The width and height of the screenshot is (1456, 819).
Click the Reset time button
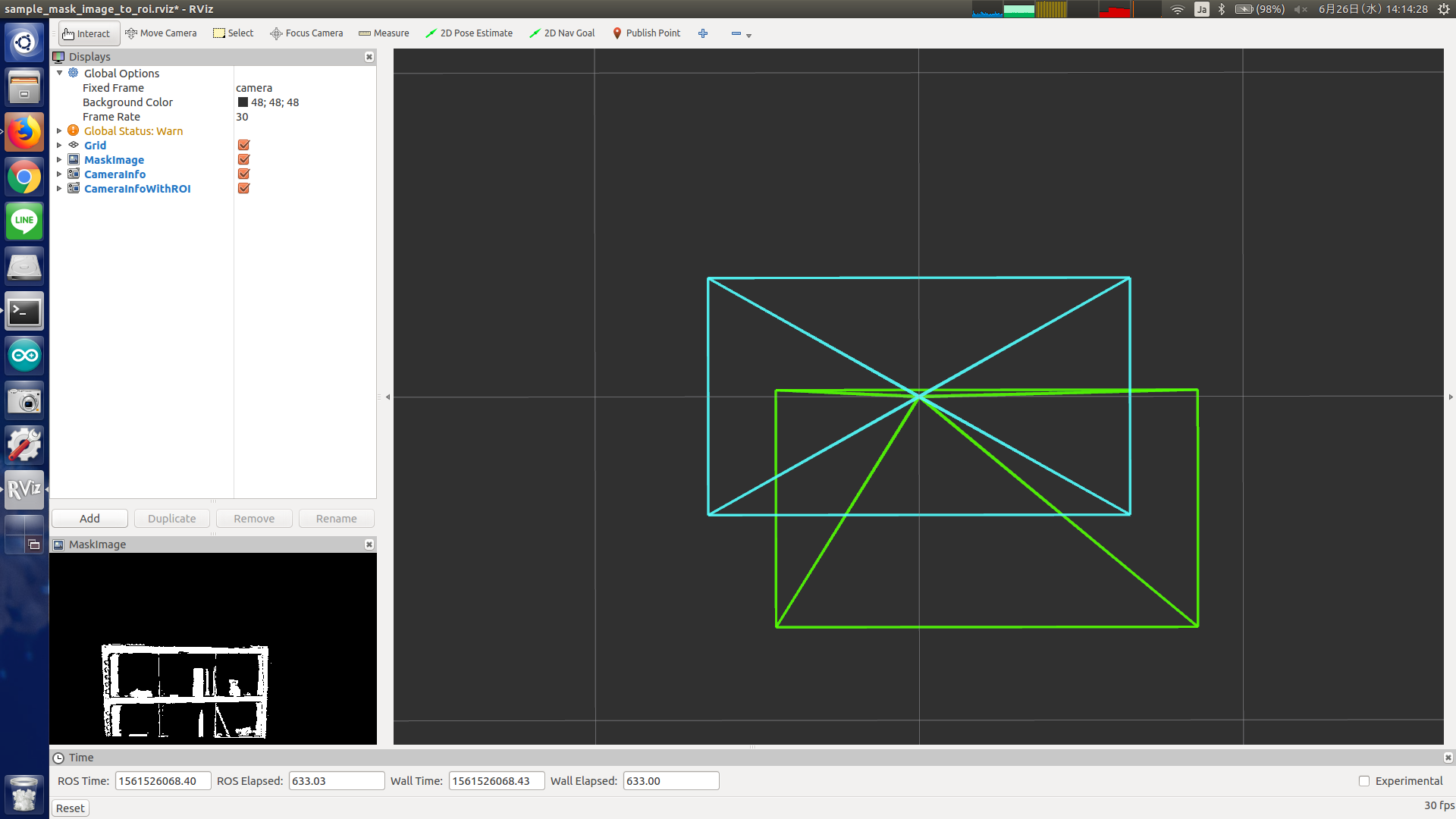click(x=71, y=808)
